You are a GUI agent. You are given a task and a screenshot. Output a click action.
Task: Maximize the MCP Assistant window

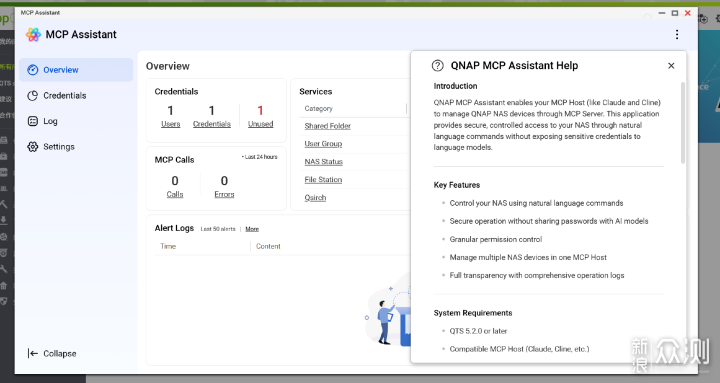pos(675,13)
